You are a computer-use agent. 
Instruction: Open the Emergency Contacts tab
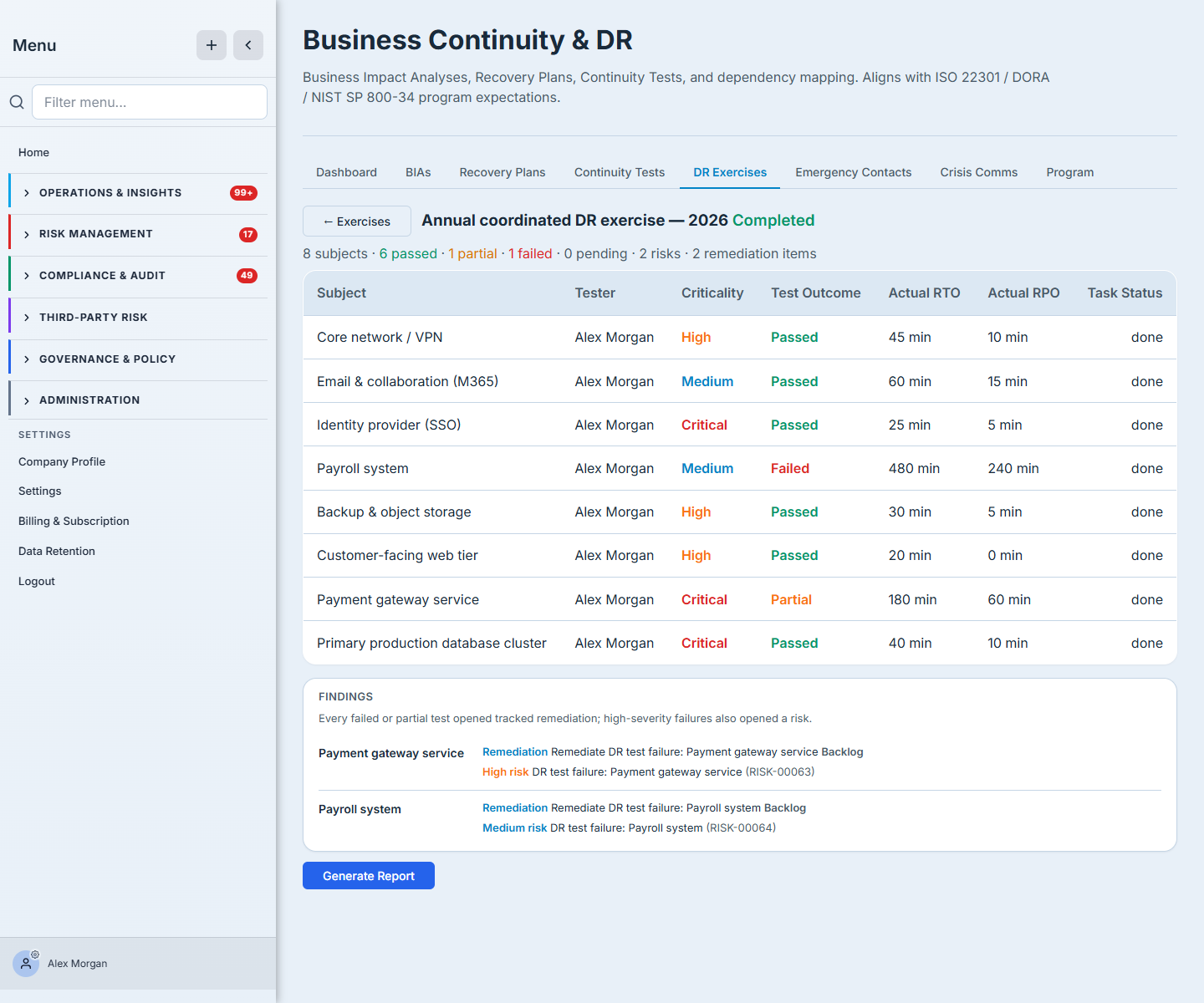854,172
